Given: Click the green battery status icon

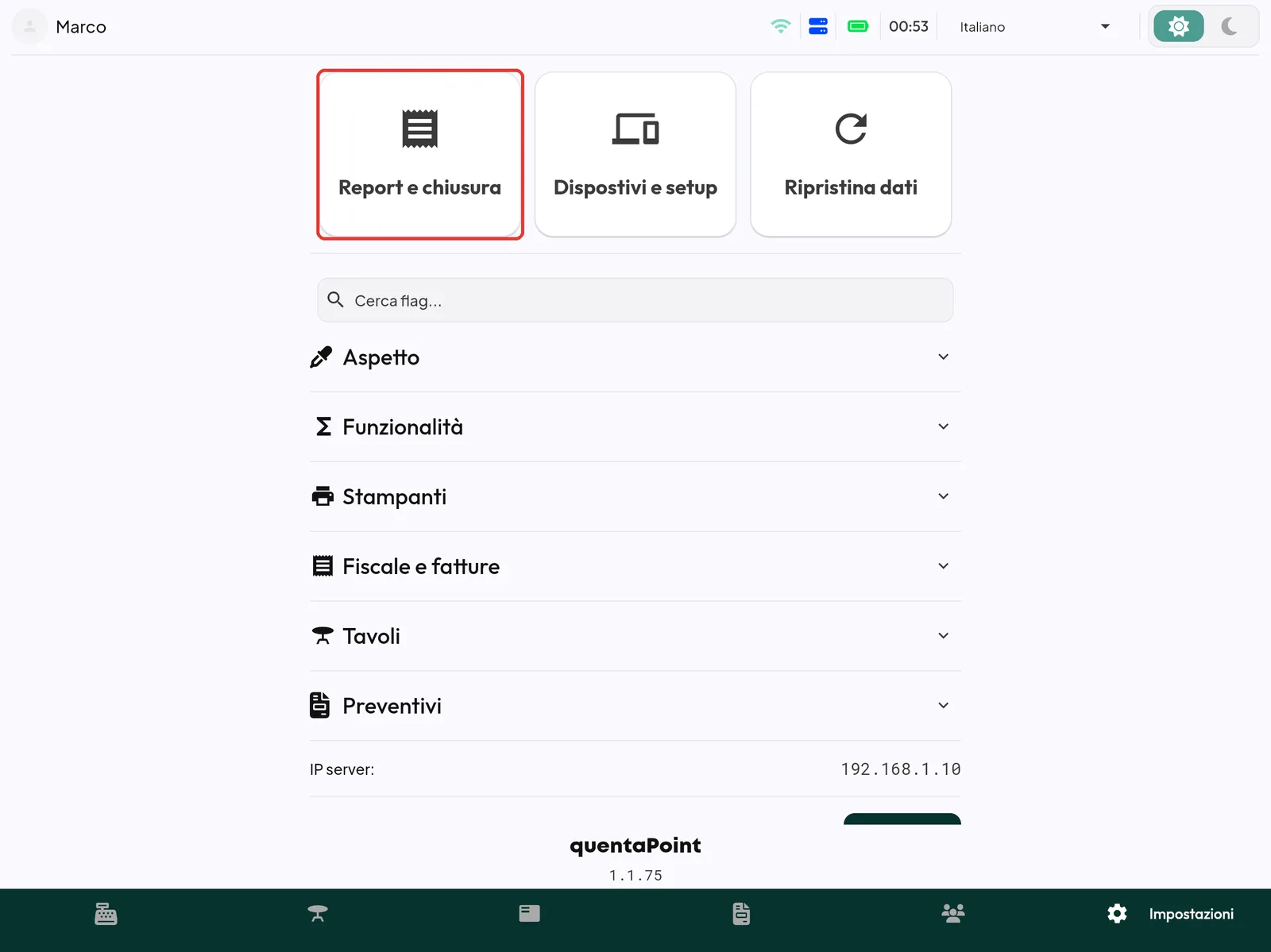Looking at the screenshot, I should [x=858, y=26].
